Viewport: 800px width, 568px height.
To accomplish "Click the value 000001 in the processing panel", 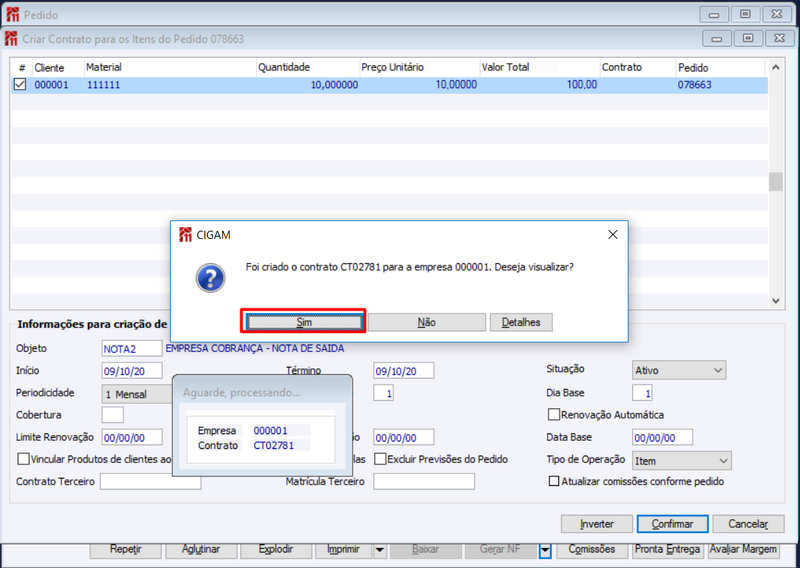I will [270, 430].
